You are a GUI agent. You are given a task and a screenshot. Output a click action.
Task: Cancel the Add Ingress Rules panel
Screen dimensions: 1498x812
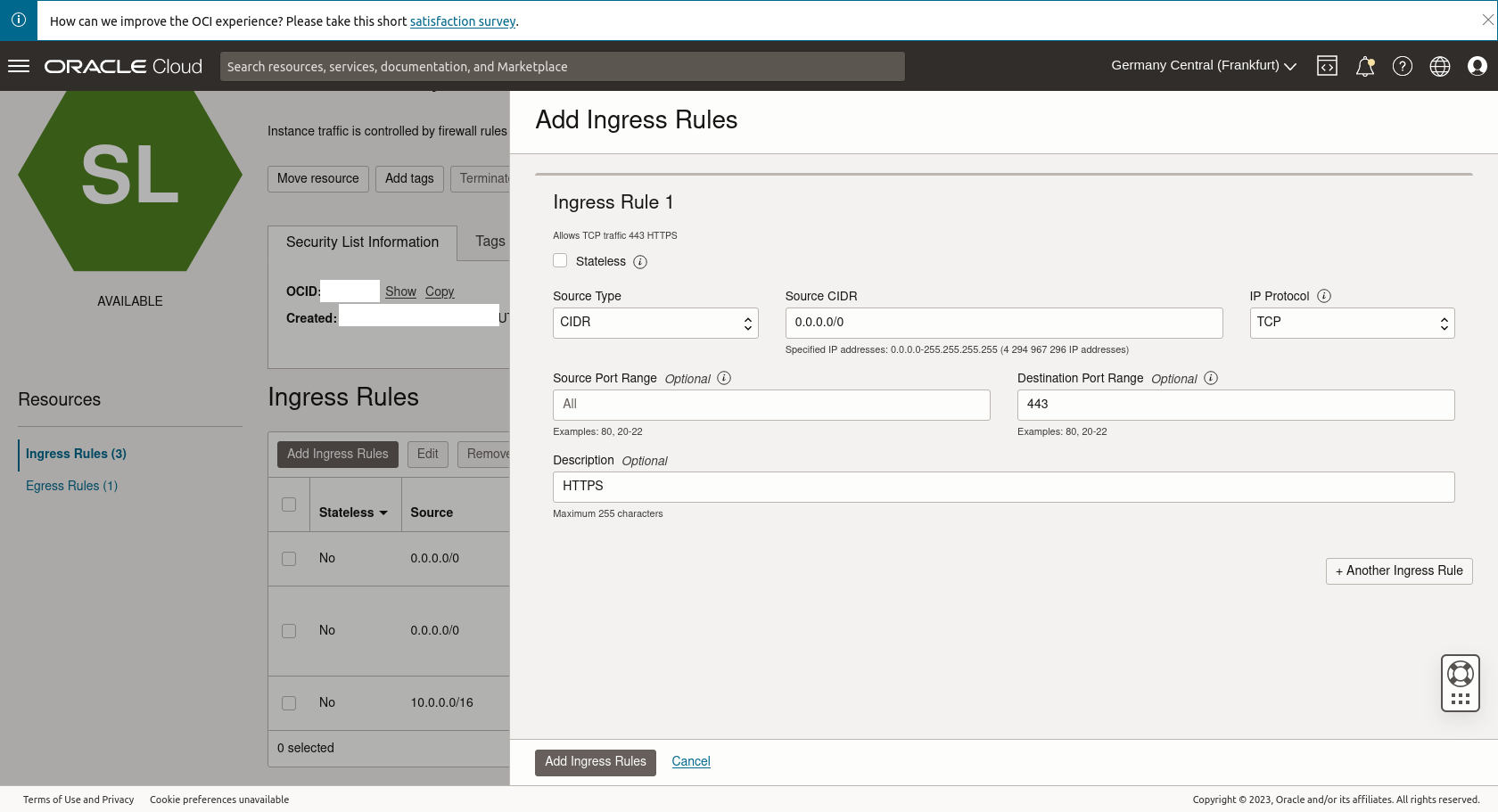[690, 761]
